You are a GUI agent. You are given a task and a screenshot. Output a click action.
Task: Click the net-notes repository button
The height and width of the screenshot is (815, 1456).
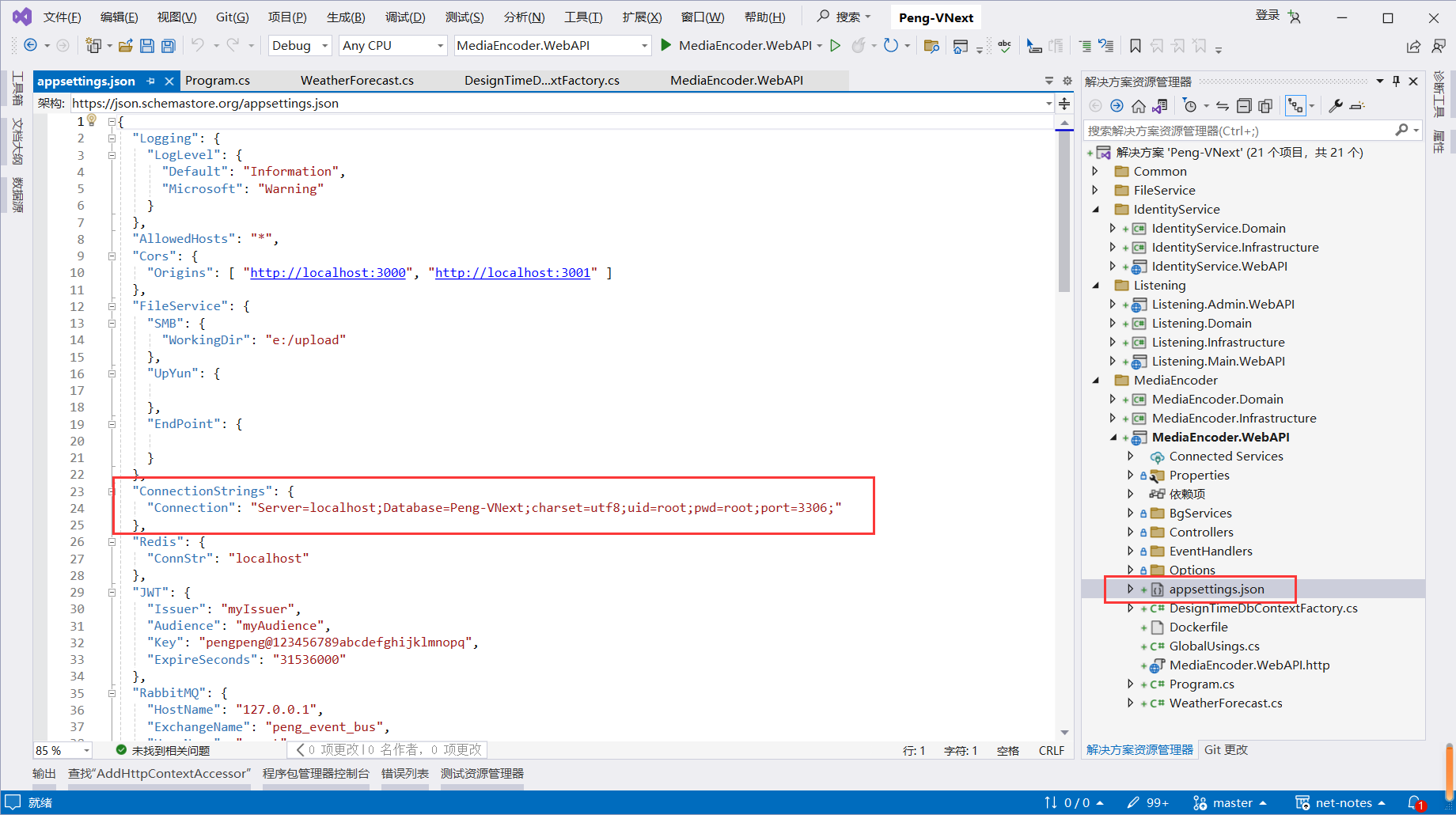(1340, 802)
